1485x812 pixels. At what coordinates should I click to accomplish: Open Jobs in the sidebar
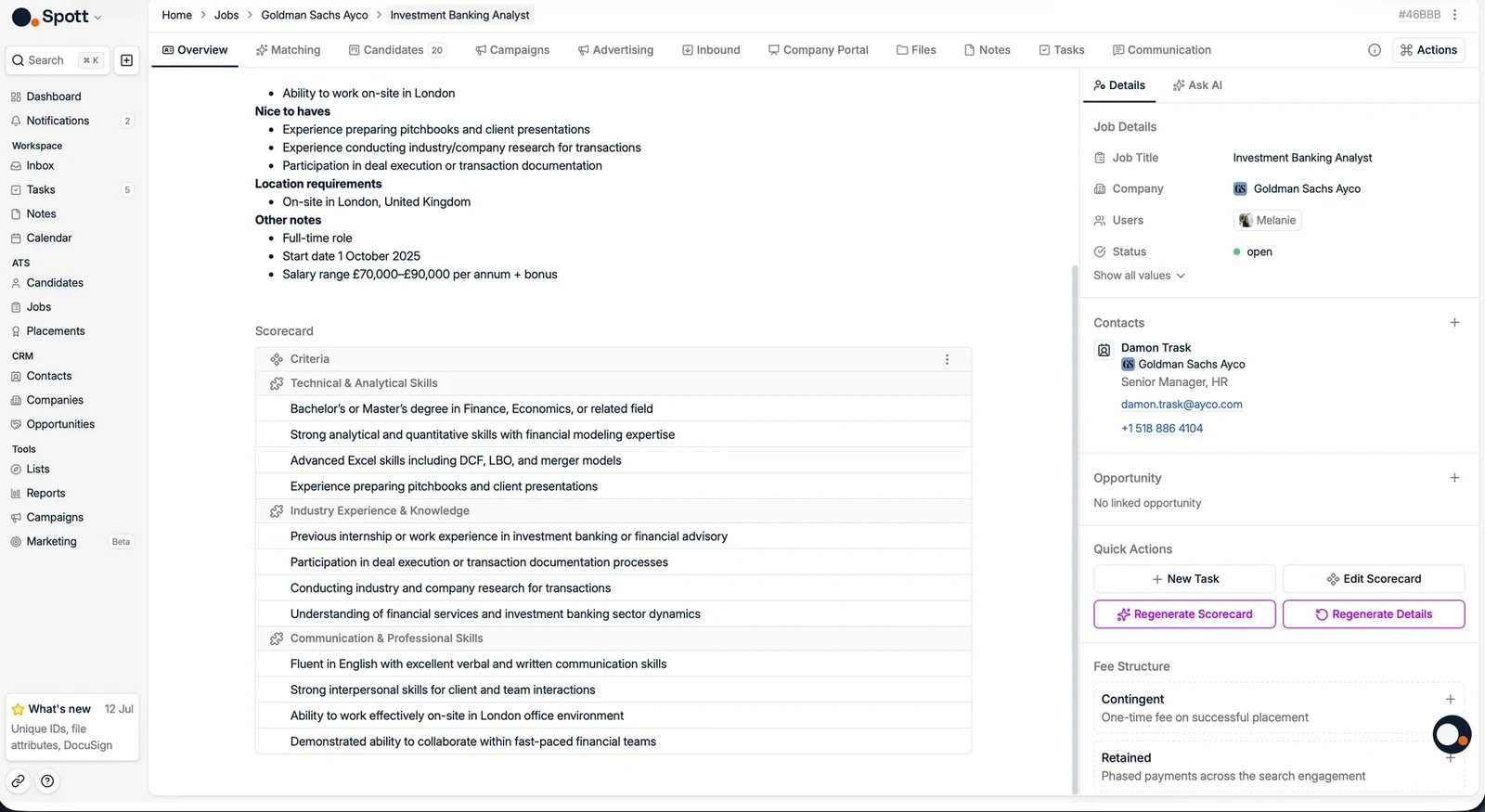(x=39, y=307)
